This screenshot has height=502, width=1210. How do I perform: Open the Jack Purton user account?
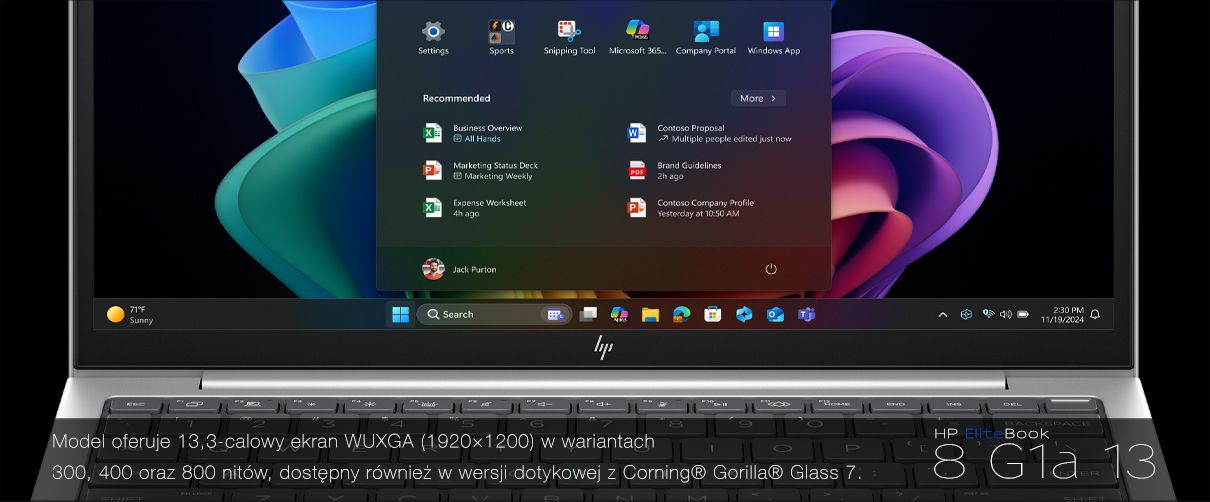point(460,269)
